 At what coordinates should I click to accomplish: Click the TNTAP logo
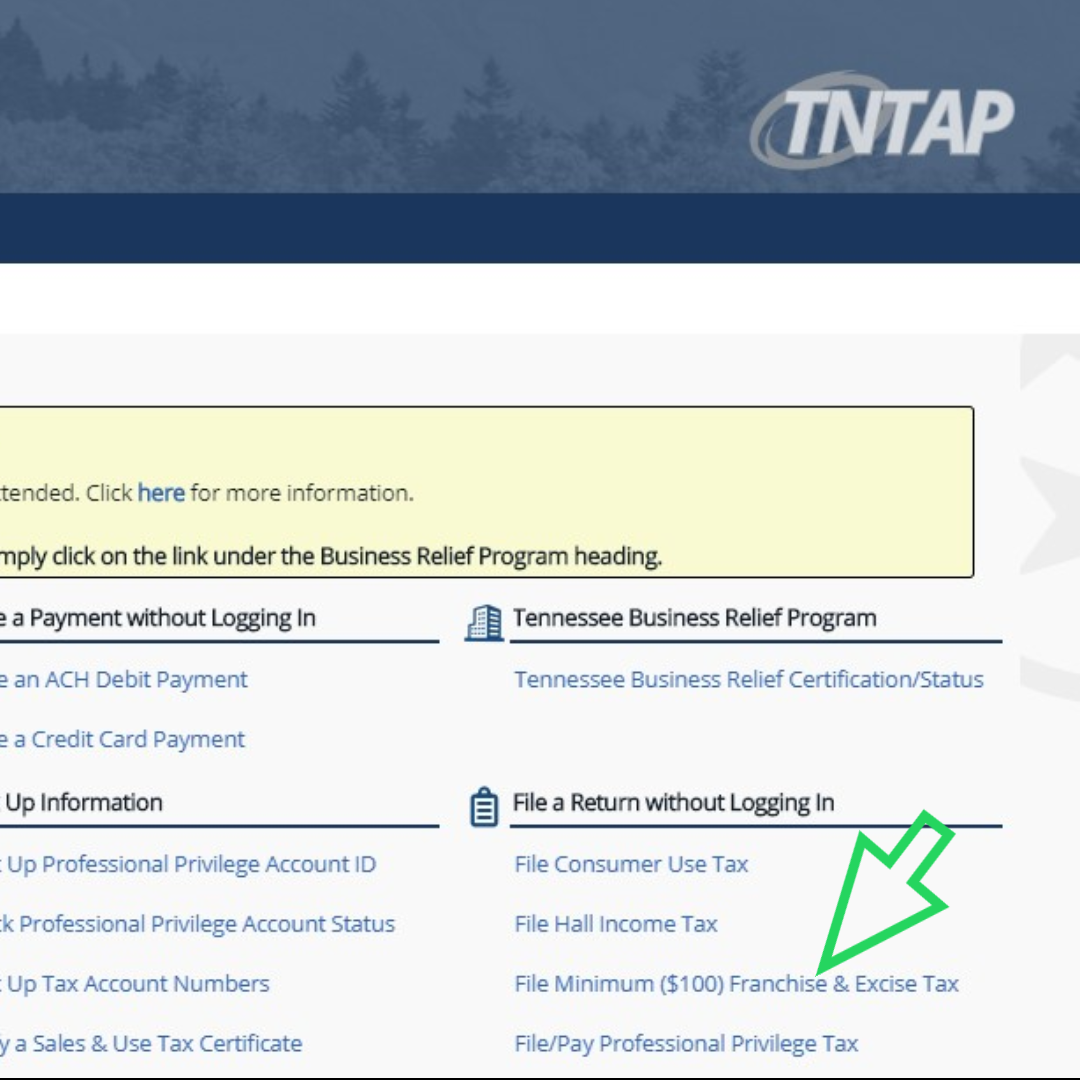tap(882, 121)
